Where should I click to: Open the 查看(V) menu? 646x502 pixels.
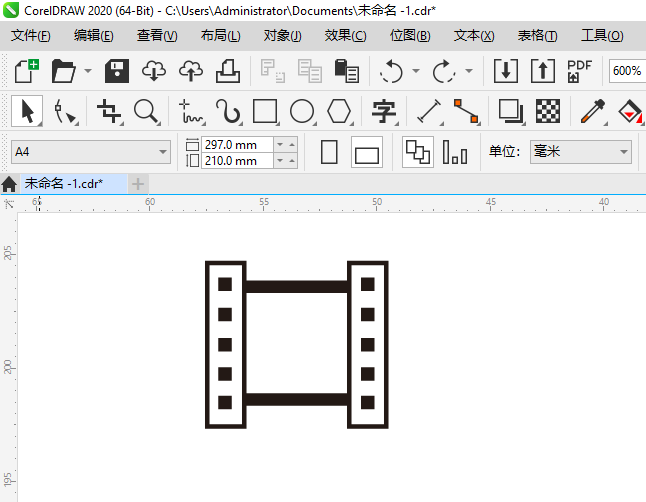[157, 36]
